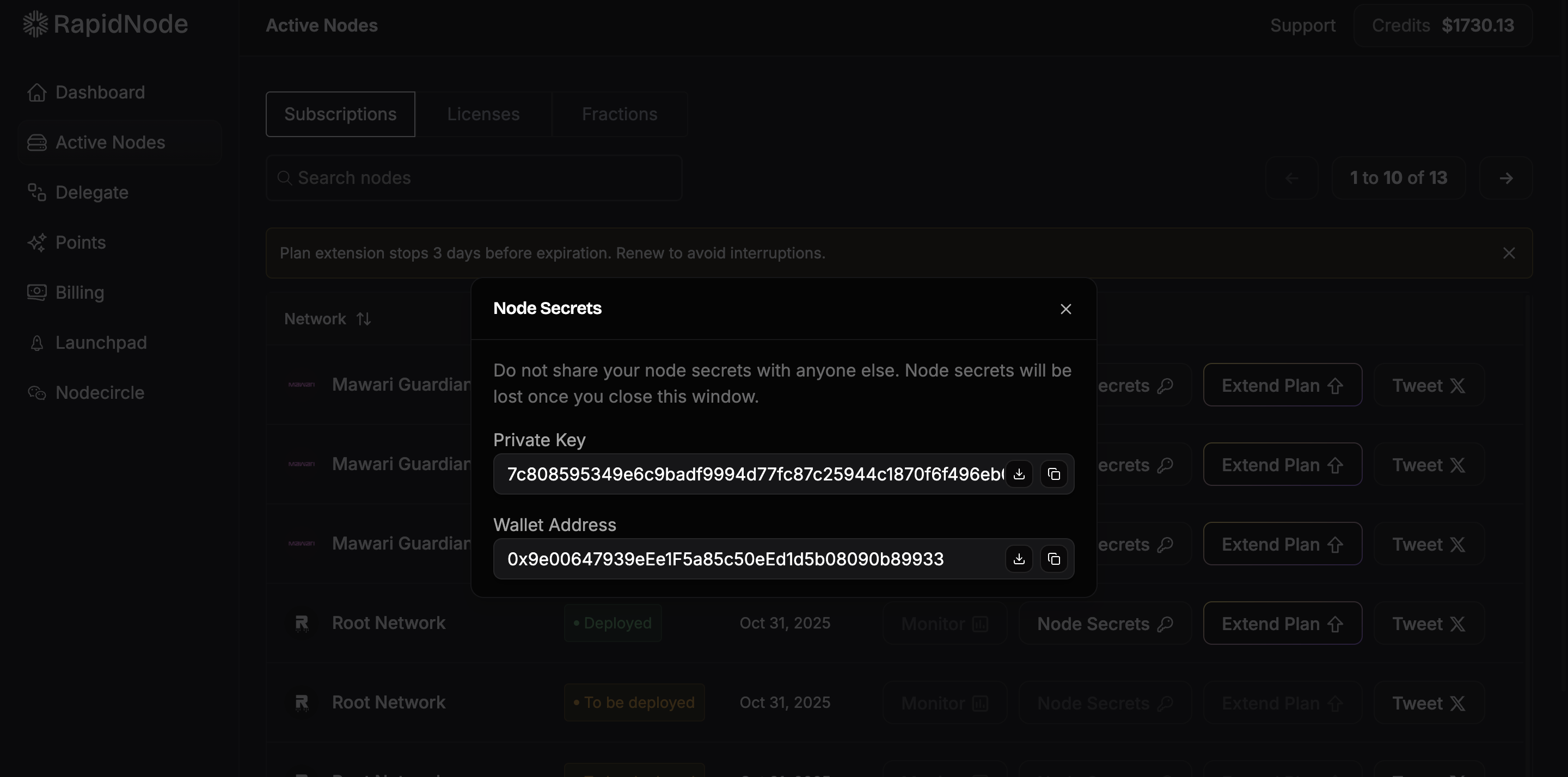Download the Wallet Address file

coord(1019,559)
